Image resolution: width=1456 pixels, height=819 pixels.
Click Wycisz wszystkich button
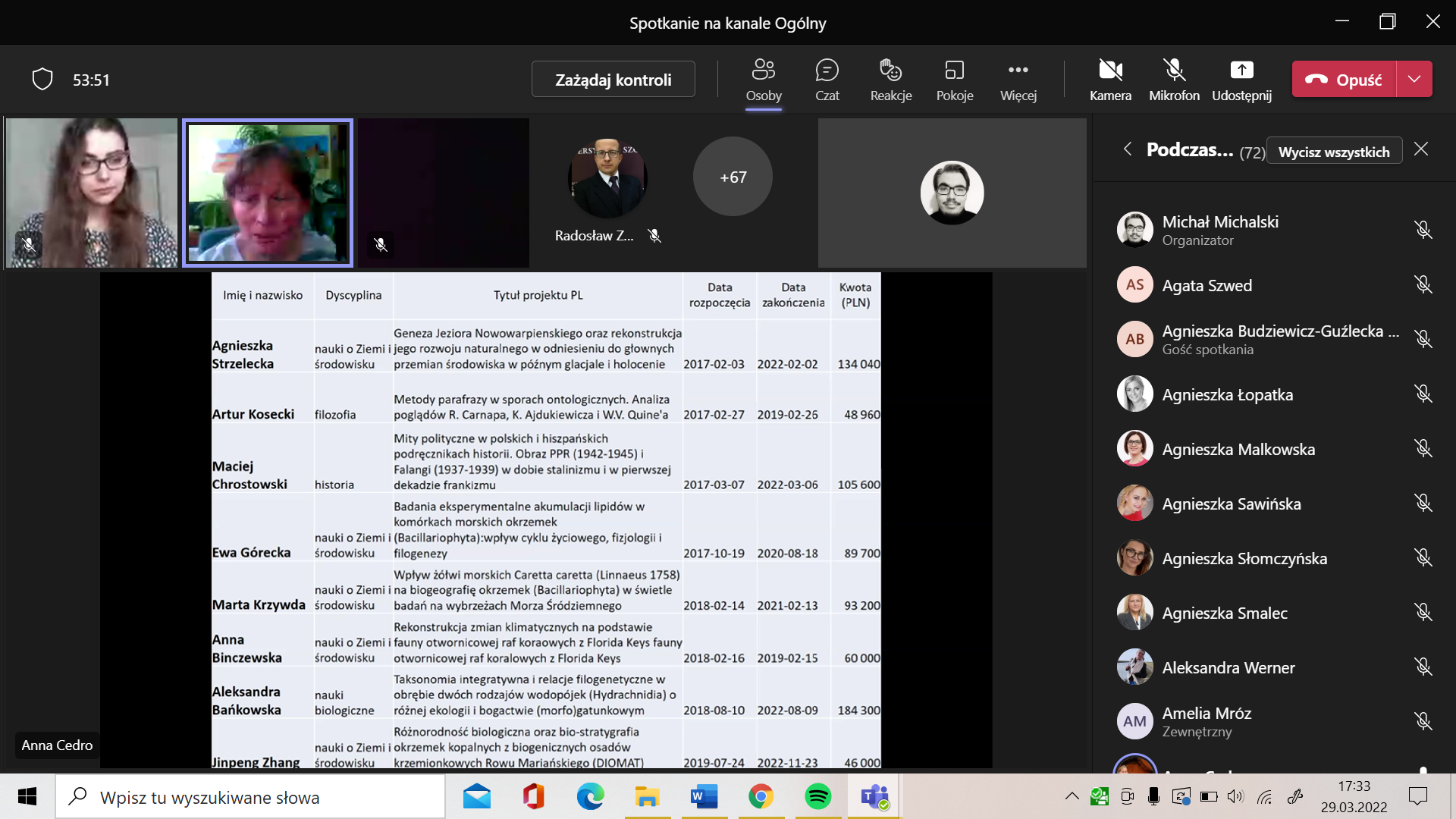[x=1334, y=152]
